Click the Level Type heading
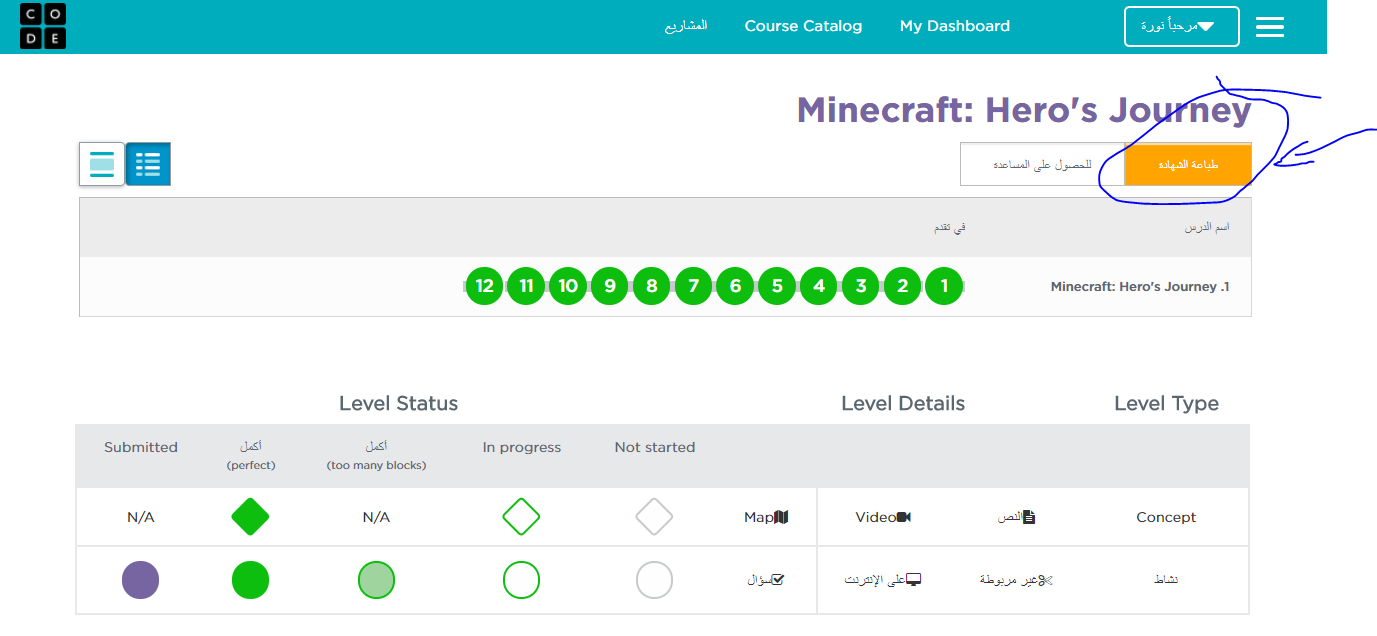Image resolution: width=1377 pixels, height=636 pixels. 1166,404
